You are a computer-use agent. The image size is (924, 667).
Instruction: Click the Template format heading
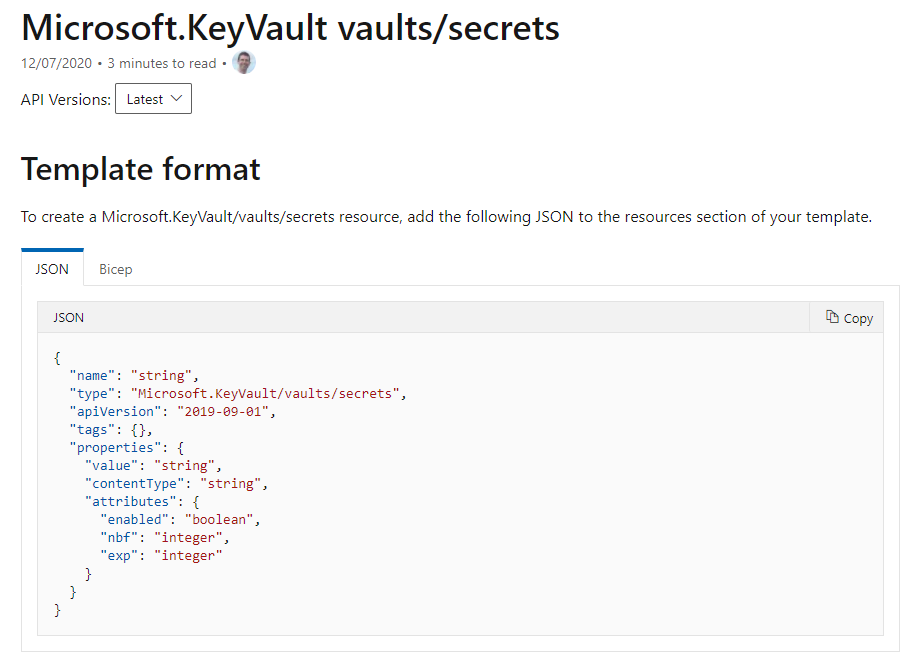pyautogui.click(x=140, y=169)
